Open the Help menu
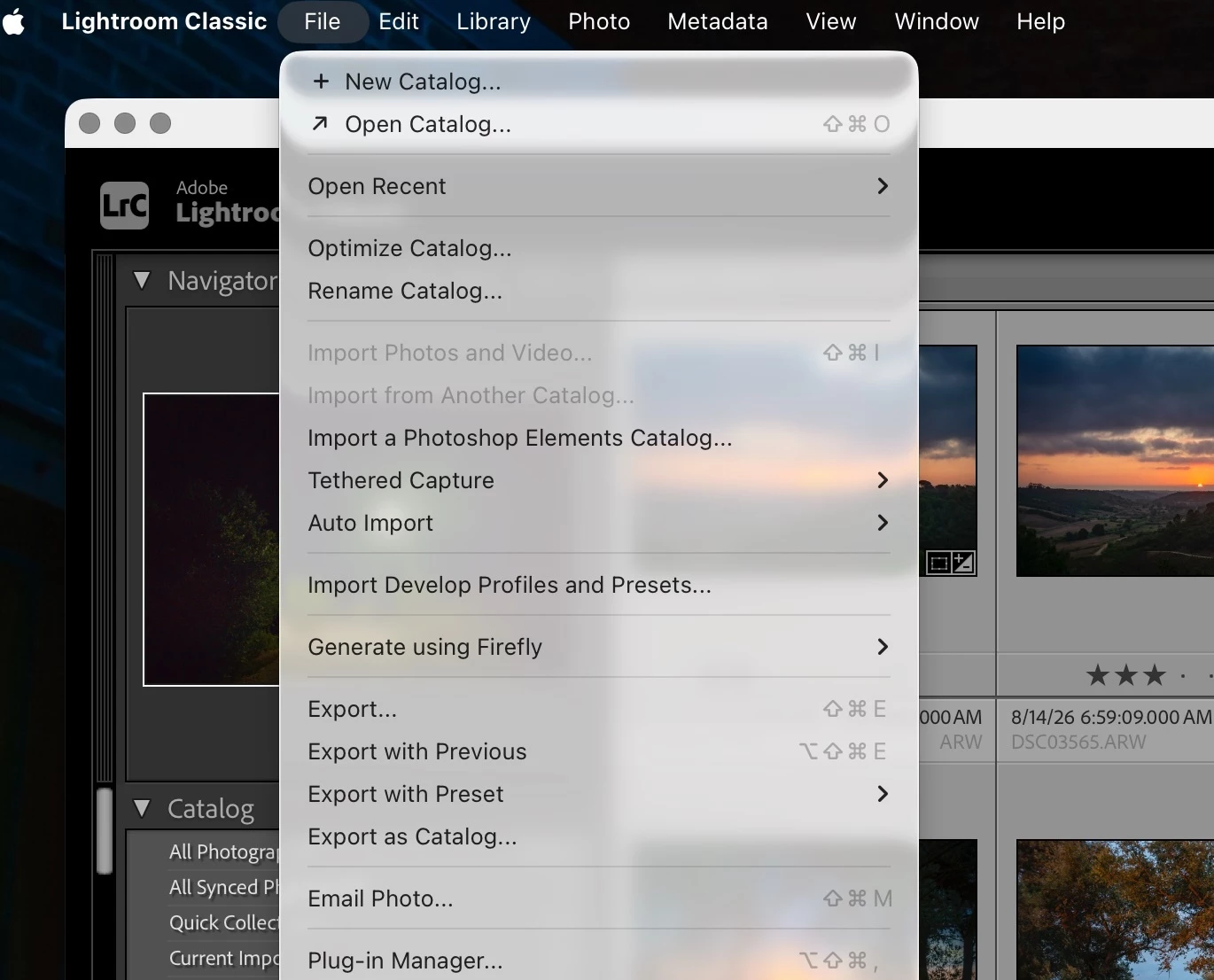Screen dimensions: 1214x980 click(1041, 21)
